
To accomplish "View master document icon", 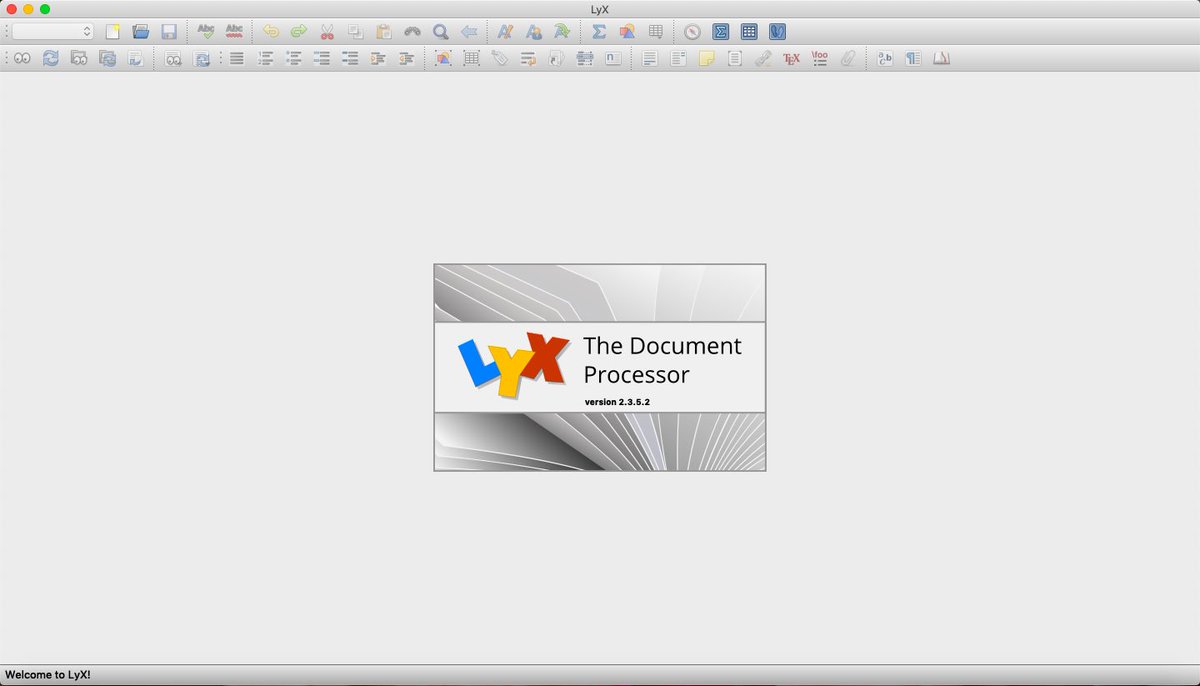I will (x=79, y=59).
